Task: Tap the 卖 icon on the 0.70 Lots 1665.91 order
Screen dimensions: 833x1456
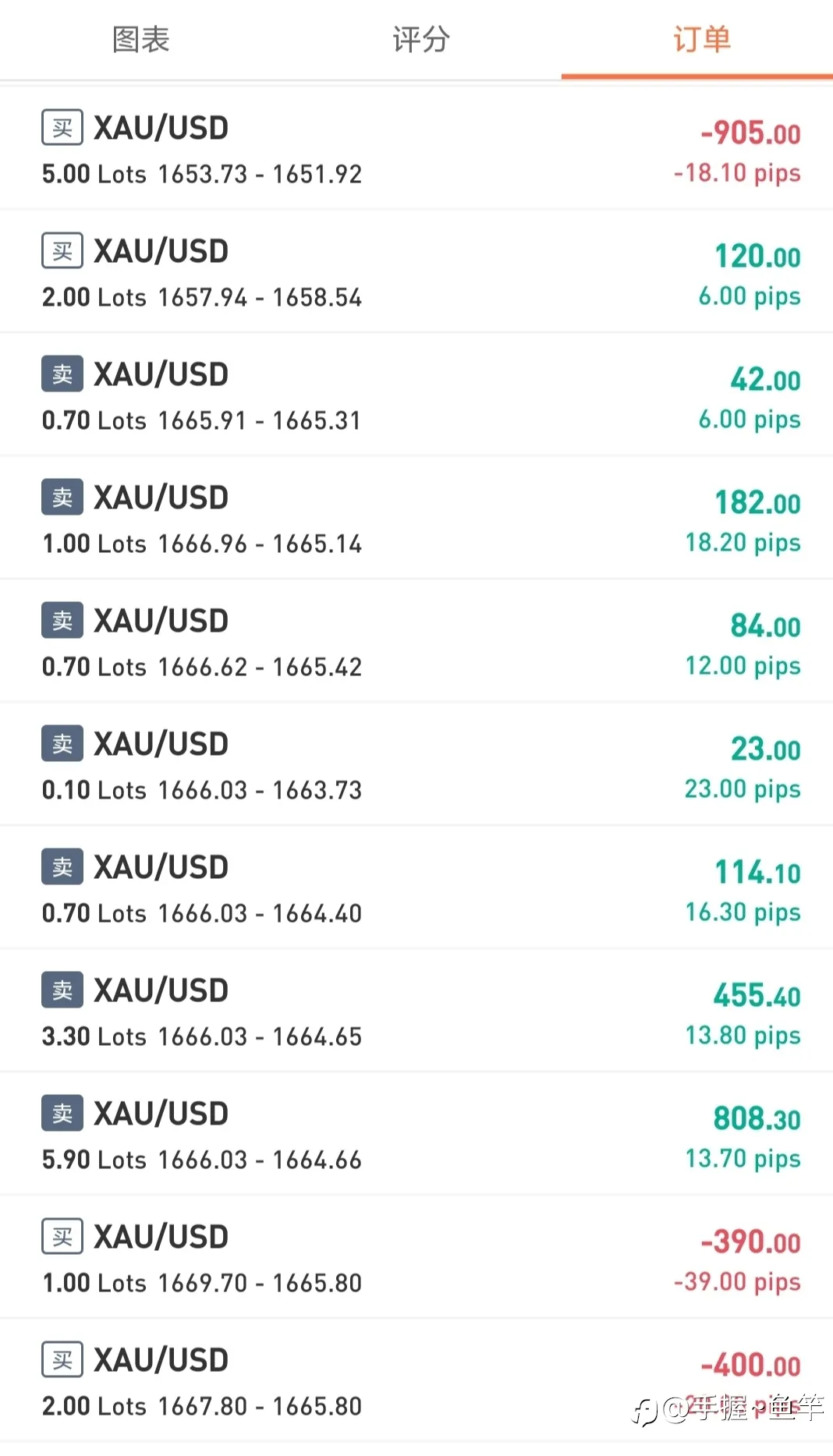Action: (x=62, y=374)
